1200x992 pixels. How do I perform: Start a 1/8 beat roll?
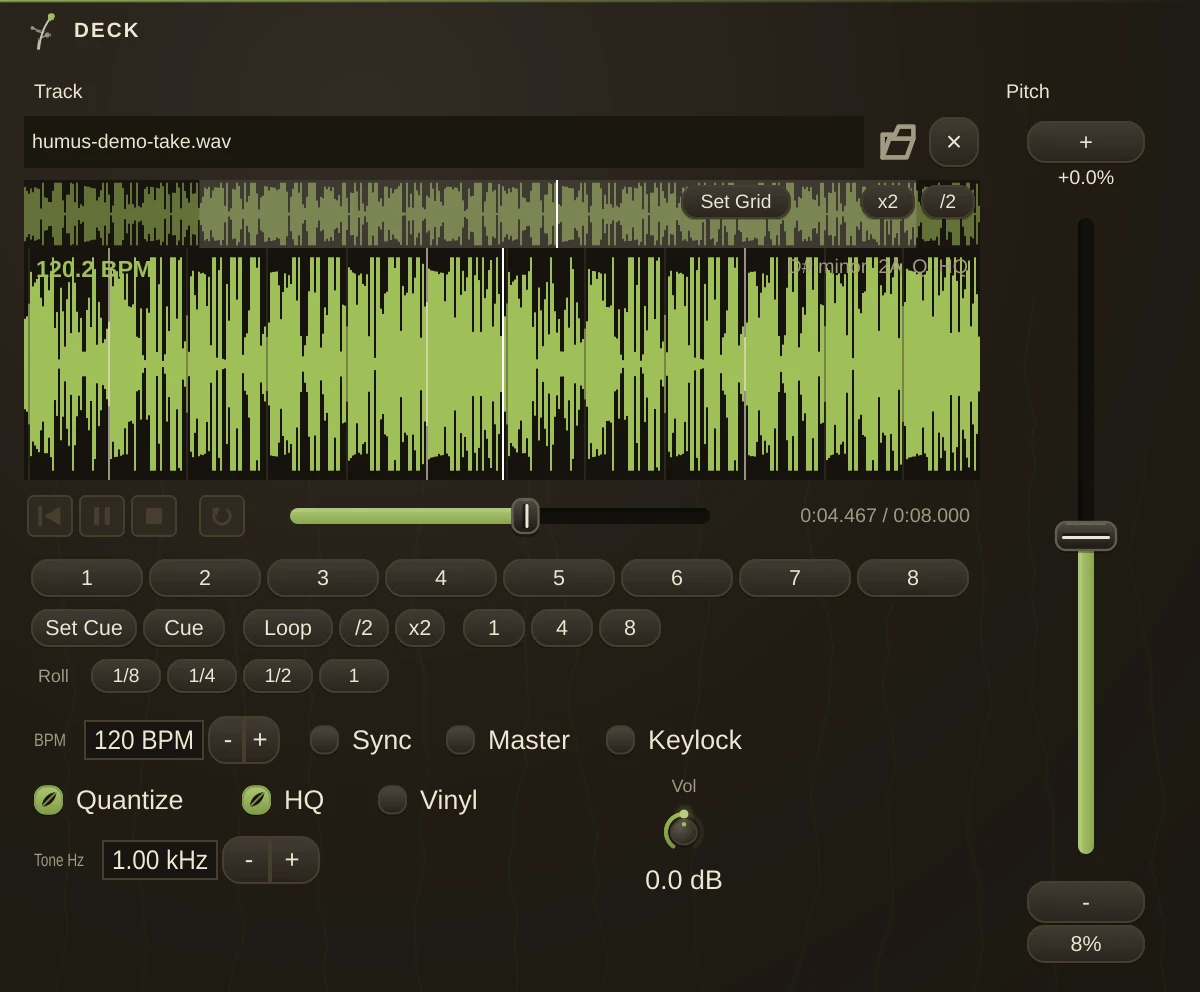[x=126, y=676]
